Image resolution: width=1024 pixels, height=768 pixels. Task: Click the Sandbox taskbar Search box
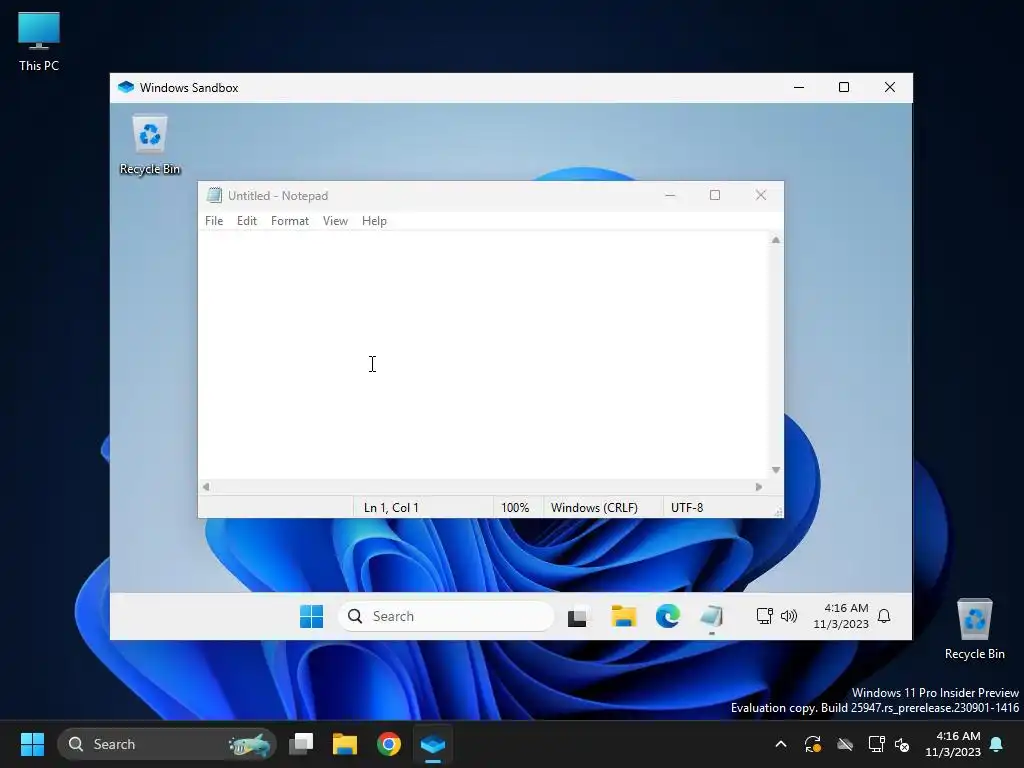coord(446,616)
